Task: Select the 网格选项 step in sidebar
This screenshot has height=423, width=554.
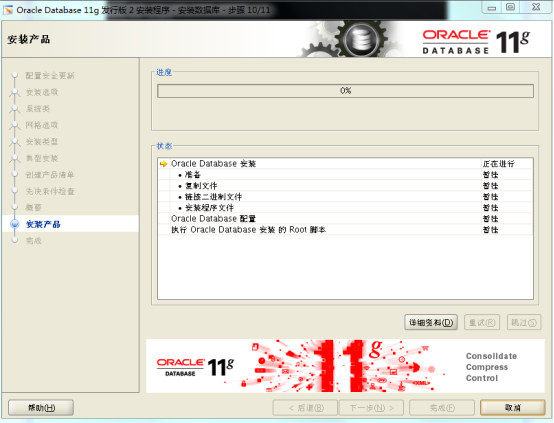Action: pyautogui.click(x=42, y=125)
